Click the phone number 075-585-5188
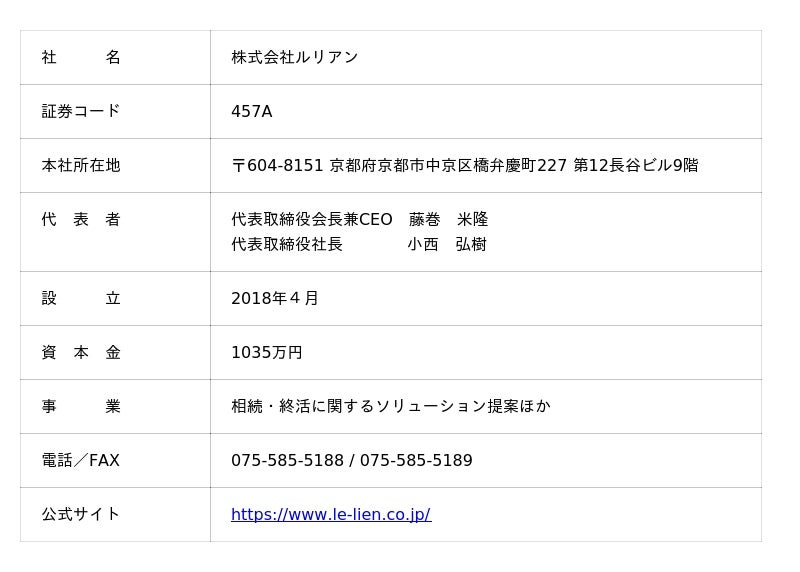800x572 pixels. pyautogui.click(x=287, y=460)
